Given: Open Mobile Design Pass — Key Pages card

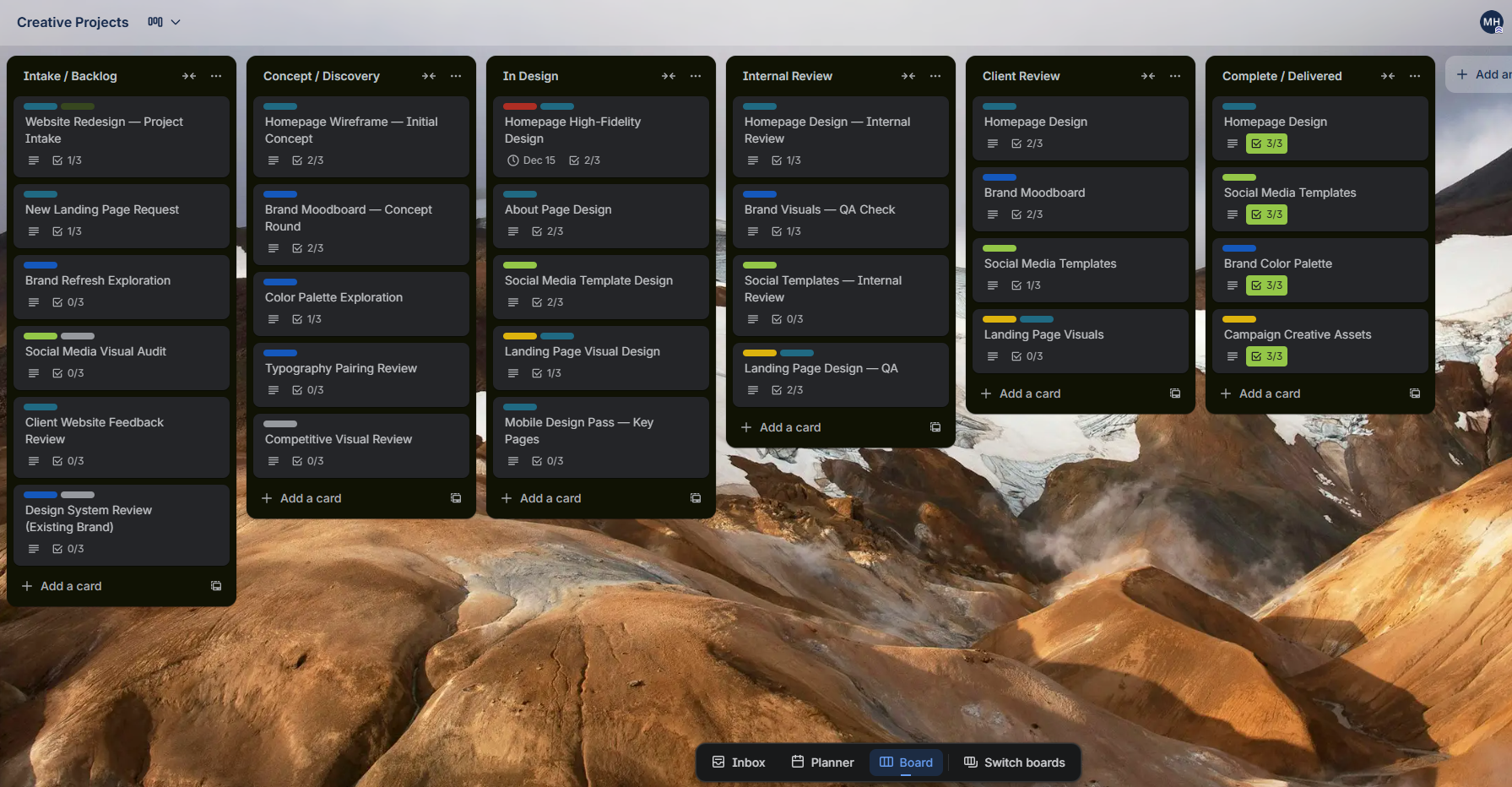Looking at the screenshot, I should tap(601, 437).
